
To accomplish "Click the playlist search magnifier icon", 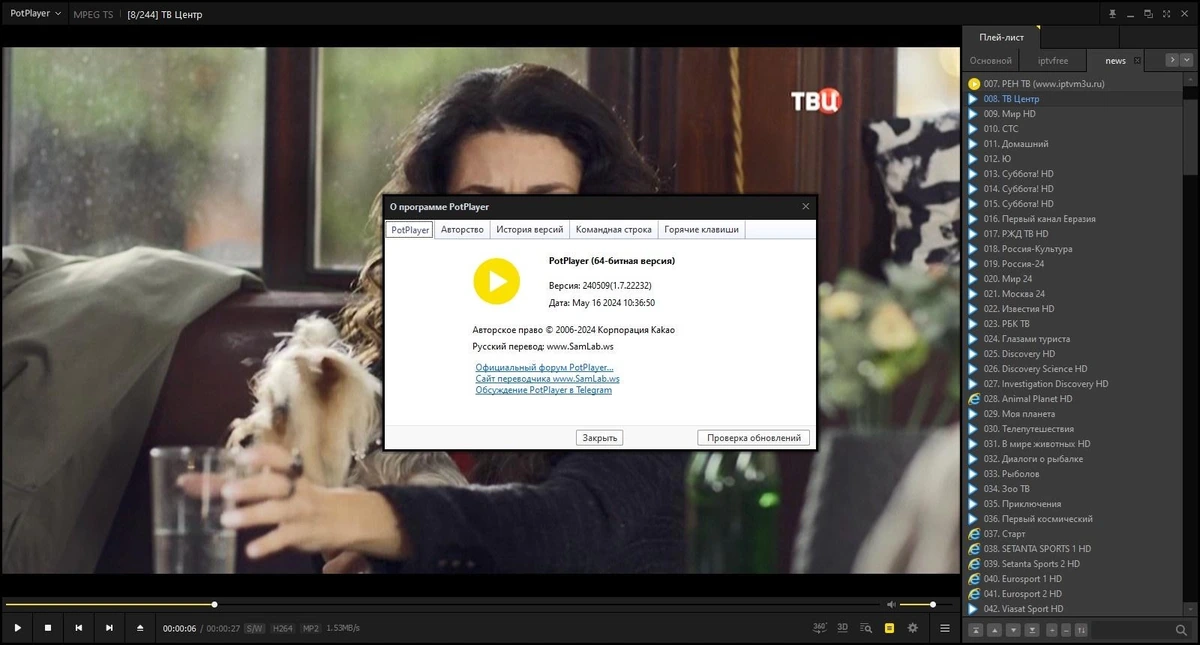I will coord(1182,630).
